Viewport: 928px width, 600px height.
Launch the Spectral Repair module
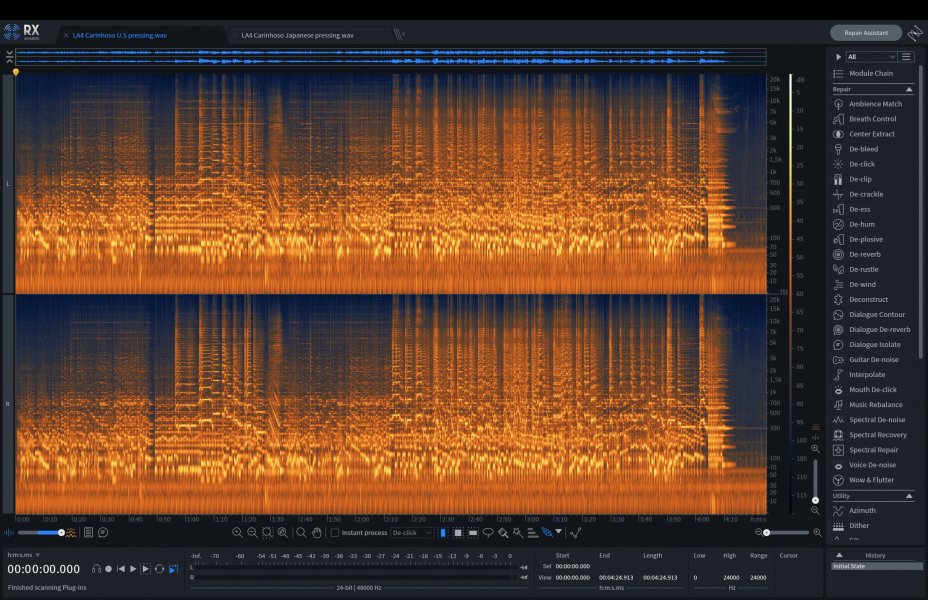[873, 450]
